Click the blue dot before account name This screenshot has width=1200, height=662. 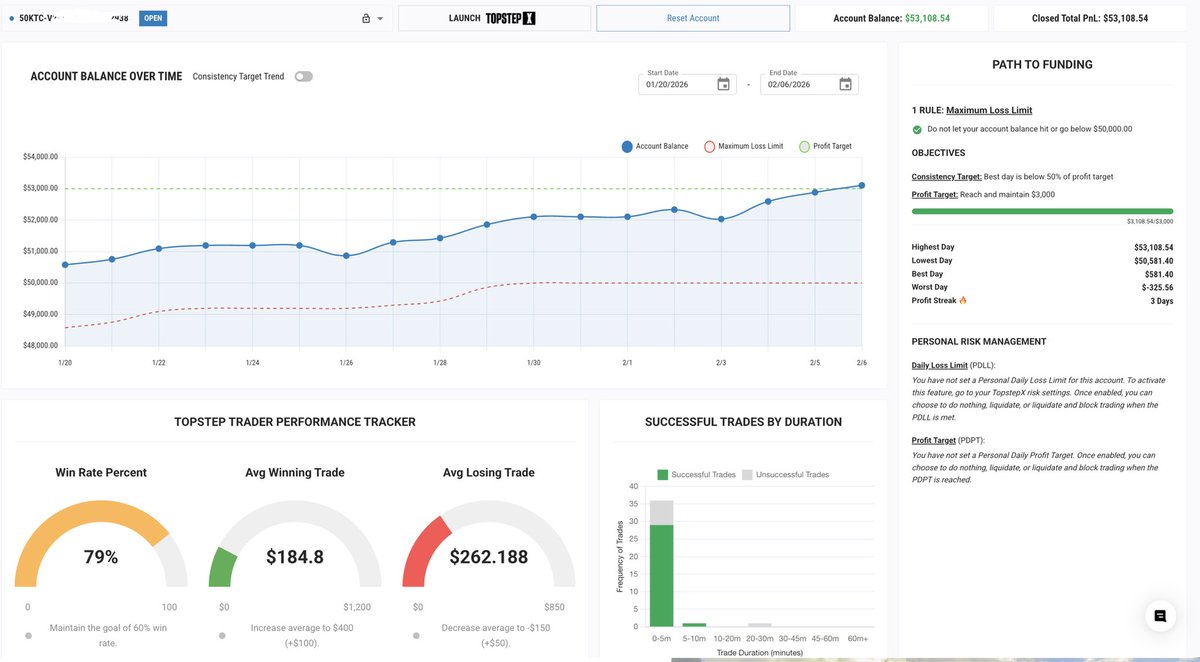tap(11, 18)
